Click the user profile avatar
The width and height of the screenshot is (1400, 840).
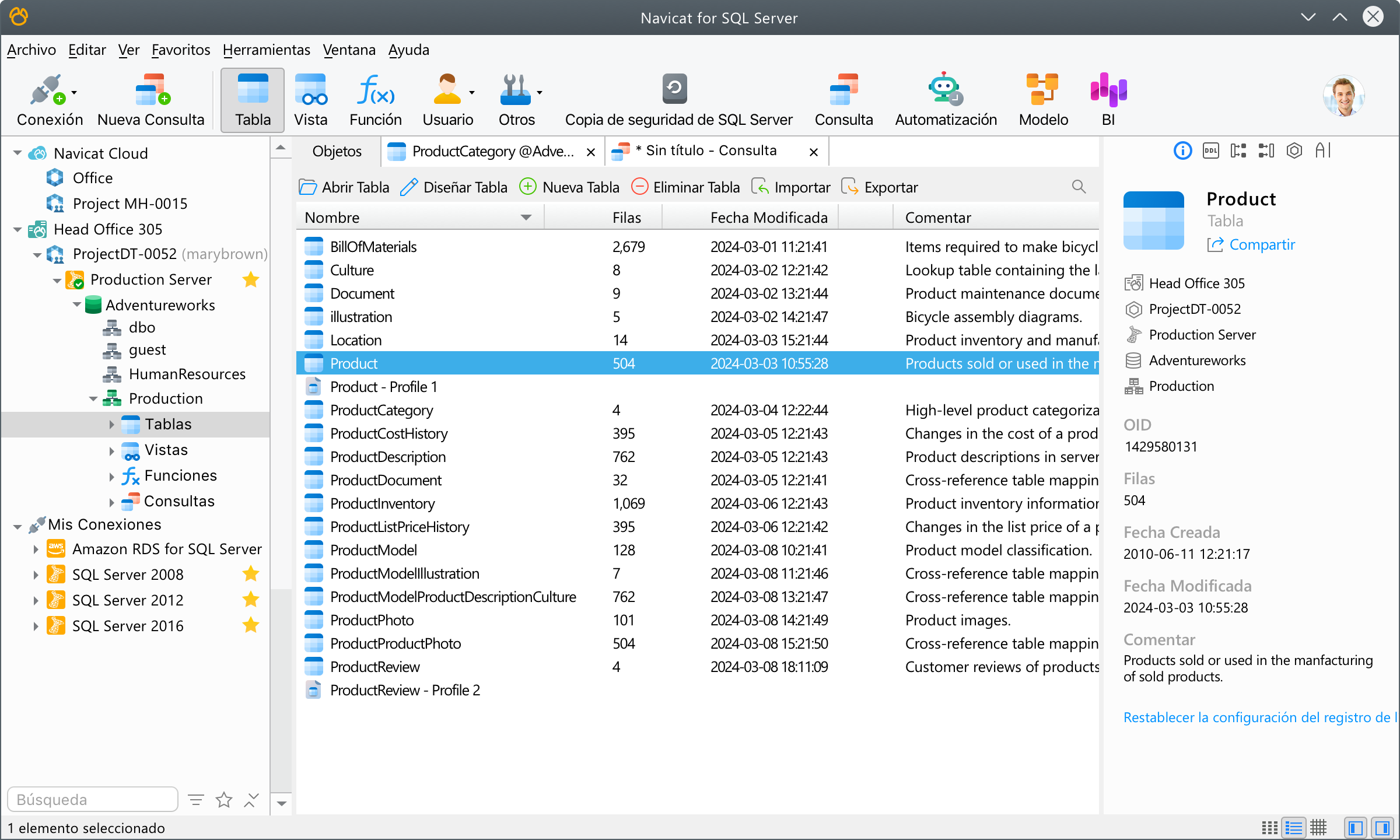[1343, 96]
